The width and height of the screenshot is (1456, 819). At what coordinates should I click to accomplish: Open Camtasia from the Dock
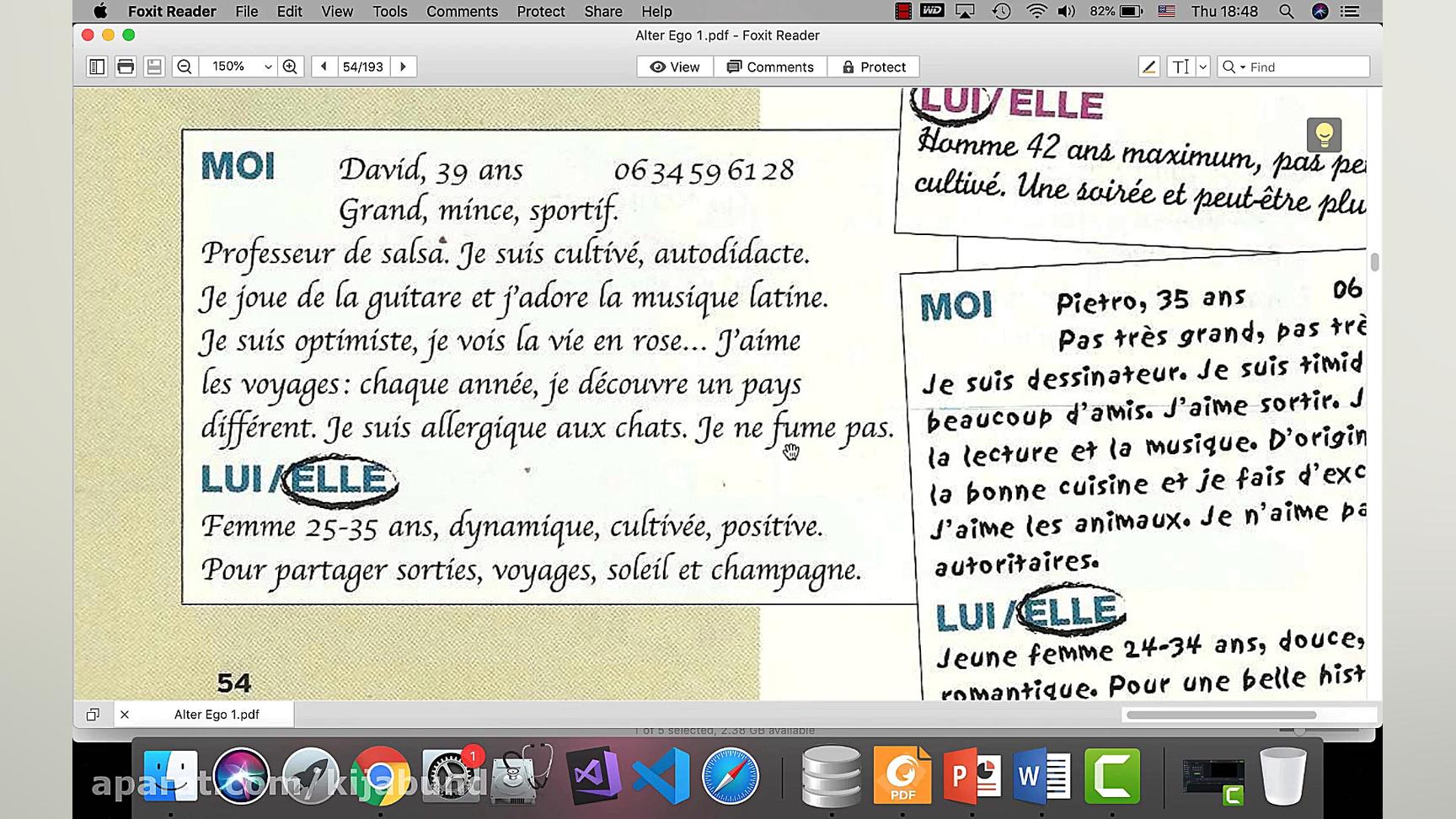click(1112, 776)
